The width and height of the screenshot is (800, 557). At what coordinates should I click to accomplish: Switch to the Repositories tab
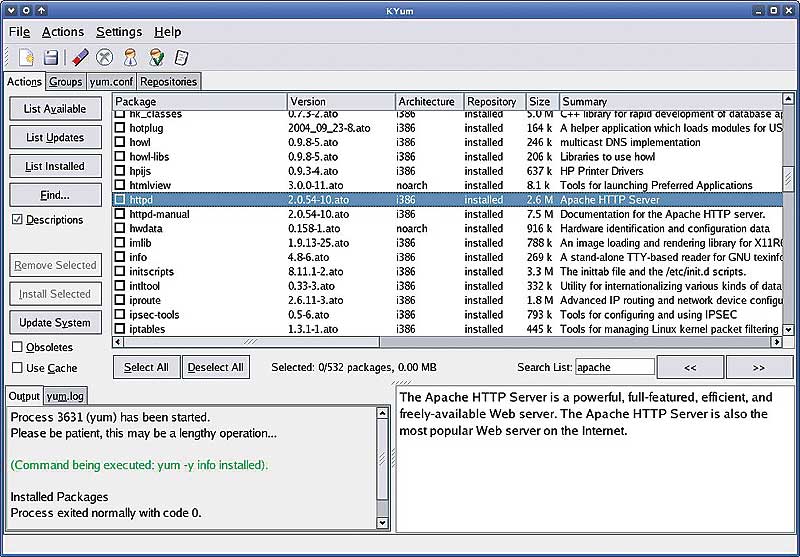click(168, 82)
